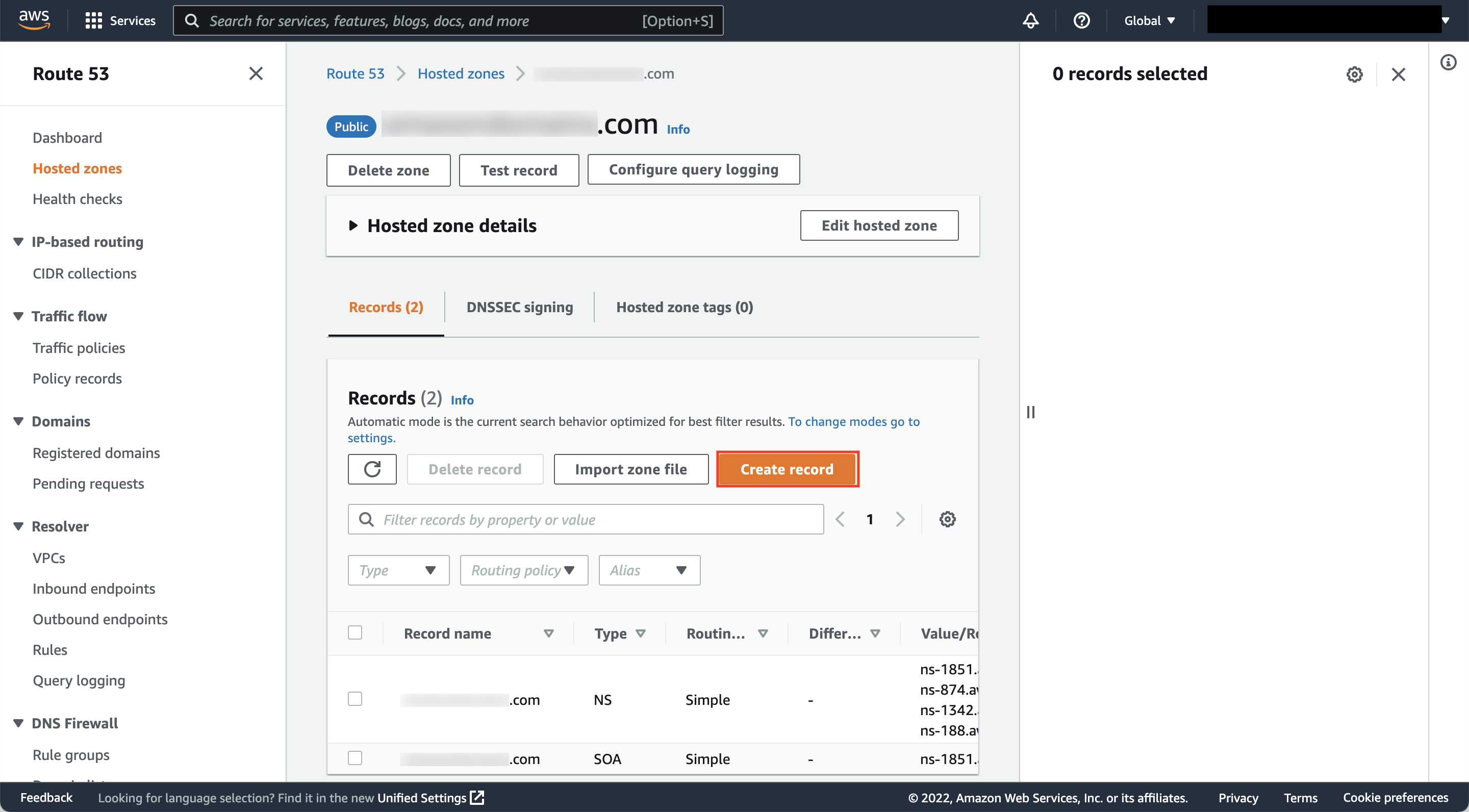Image resolution: width=1469 pixels, height=812 pixels.
Task: Open the Services grid menu icon
Action: pyautogui.click(x=93, y=20)
